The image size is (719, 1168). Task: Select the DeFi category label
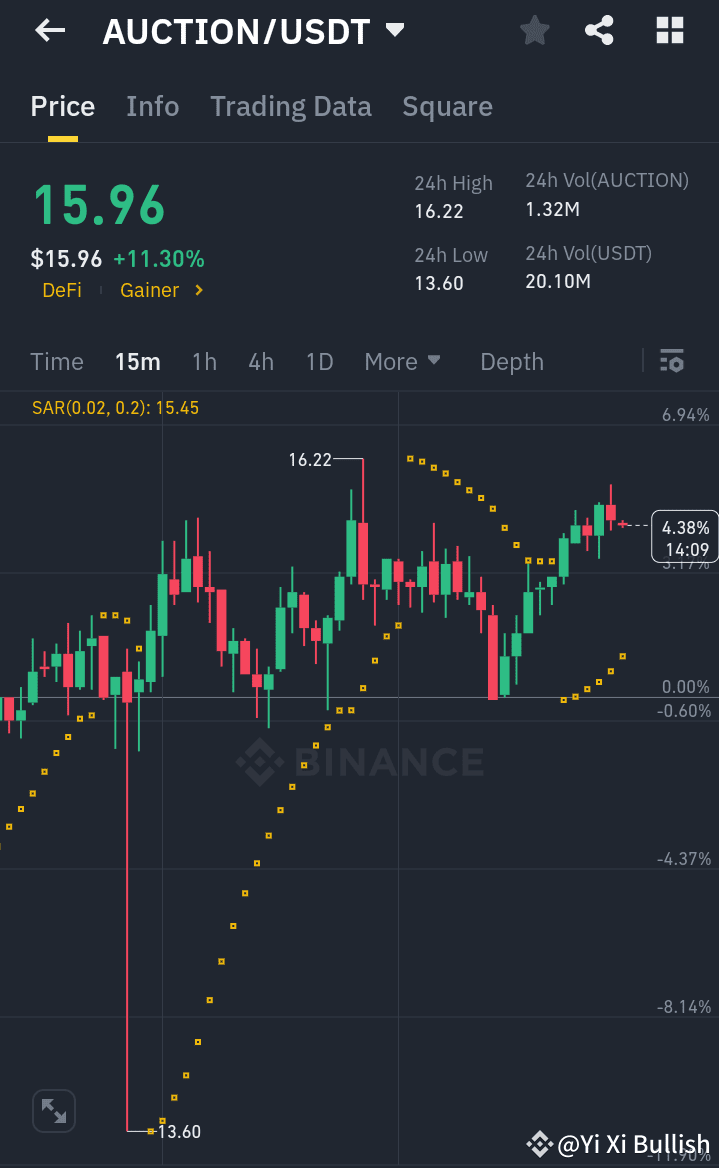point(62,290)
